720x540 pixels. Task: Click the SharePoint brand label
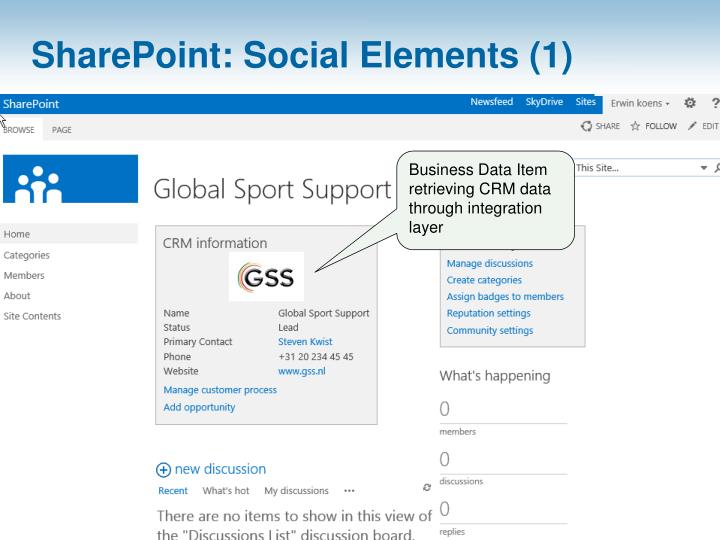31,104
